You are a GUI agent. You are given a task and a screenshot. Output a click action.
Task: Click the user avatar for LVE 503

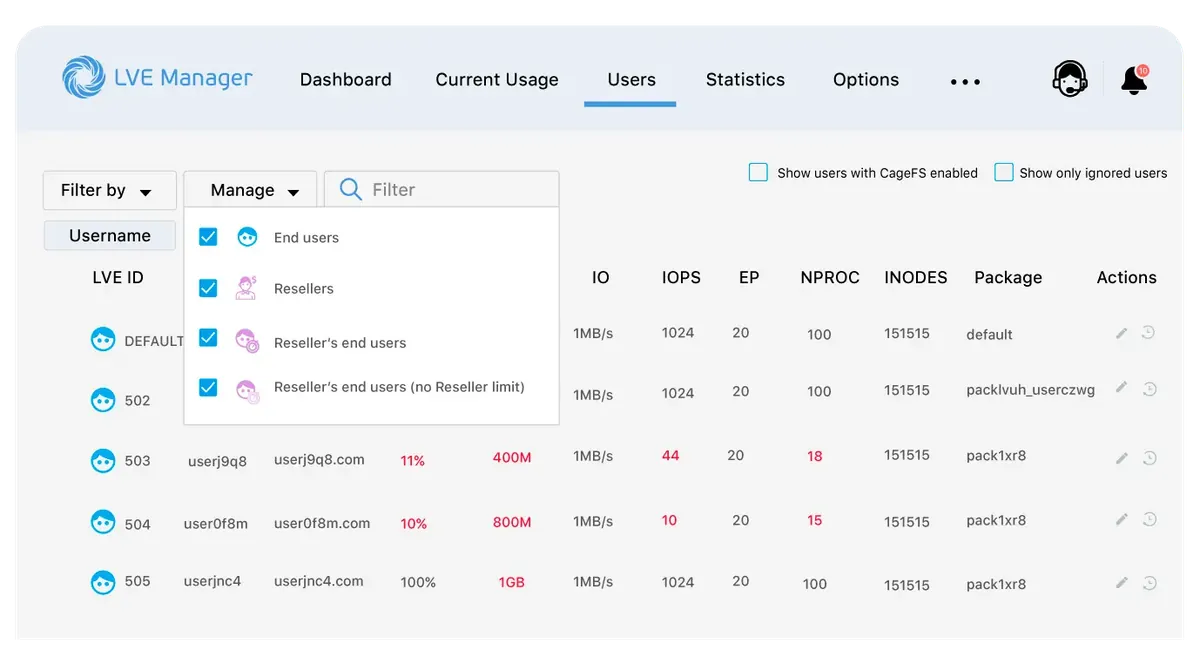point(103,461)
